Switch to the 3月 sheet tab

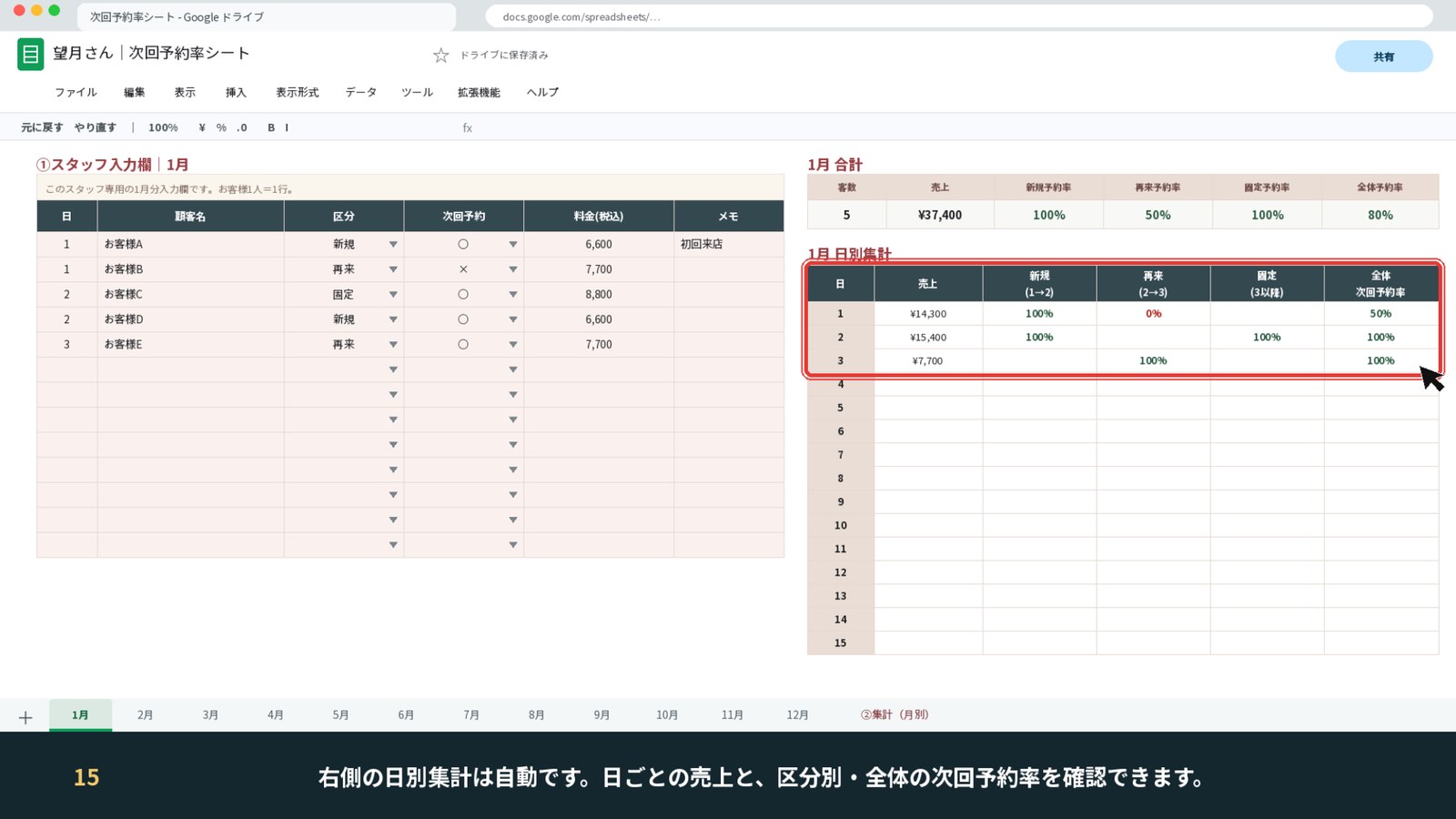click(210, 715)
